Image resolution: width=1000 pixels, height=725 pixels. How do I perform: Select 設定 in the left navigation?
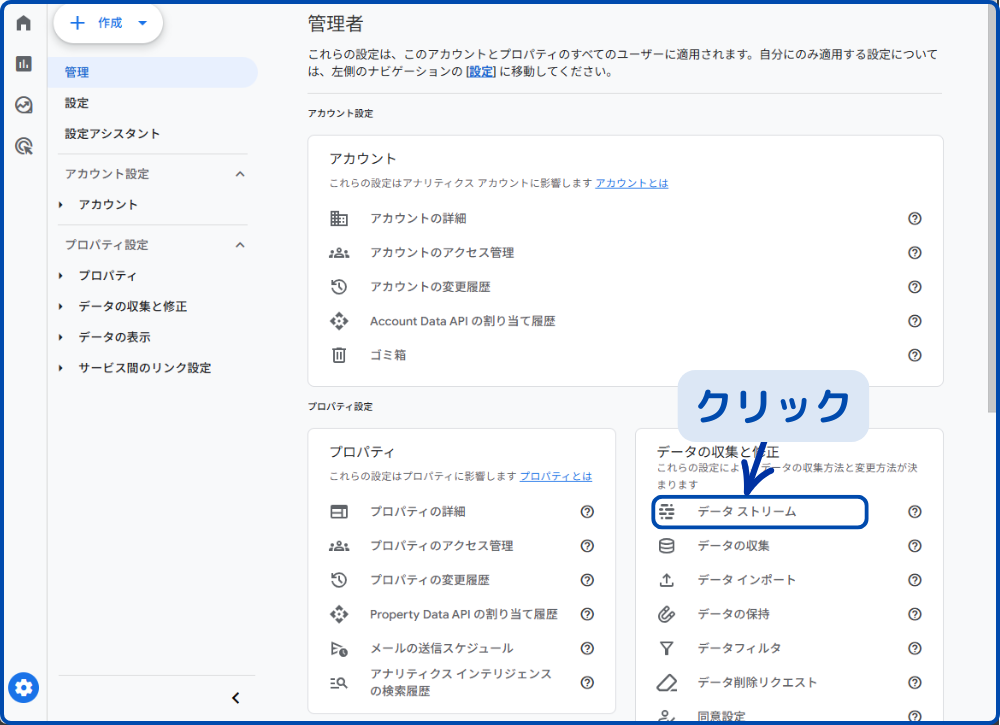click(x=77, y=103)
